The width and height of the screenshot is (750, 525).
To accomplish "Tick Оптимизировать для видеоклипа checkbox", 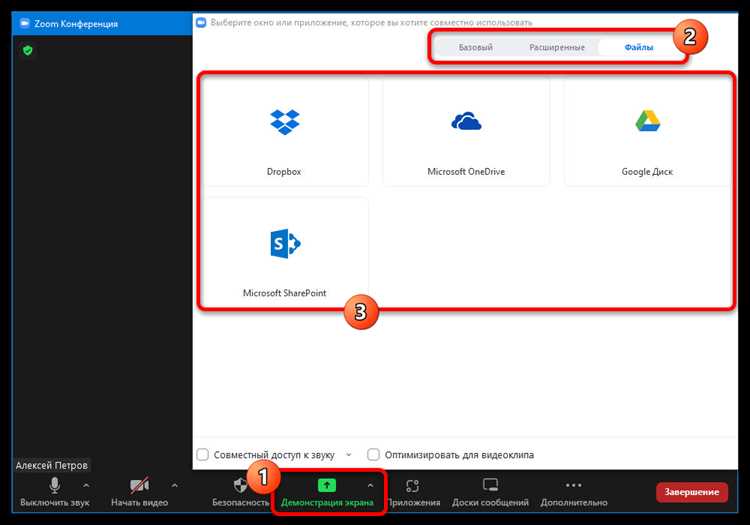I will [x=374, y=454].
